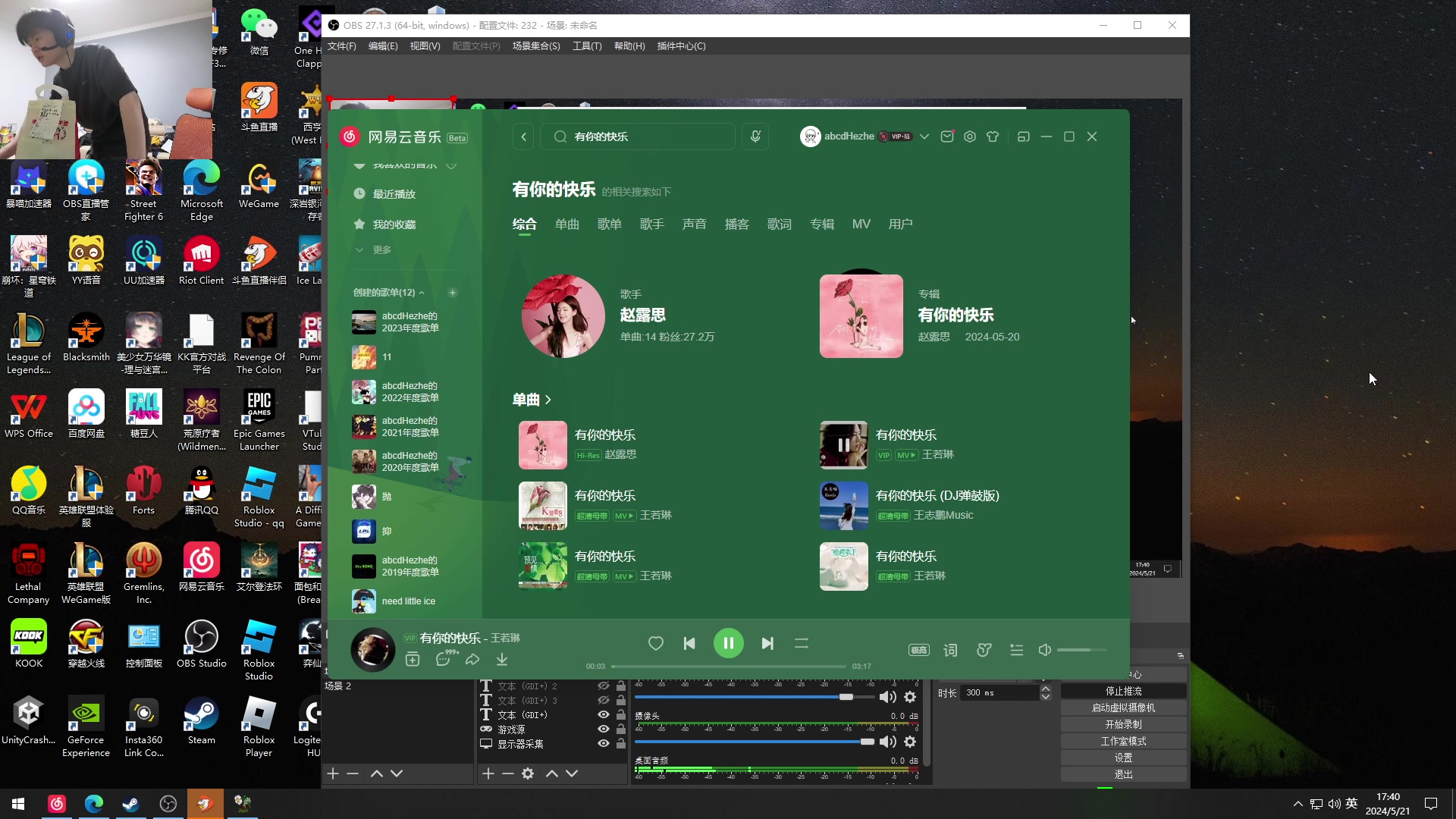Hide the 显示器采集 source
Image resolution: width=1456 pixels, height=819 pixels.
pos(604,744)
